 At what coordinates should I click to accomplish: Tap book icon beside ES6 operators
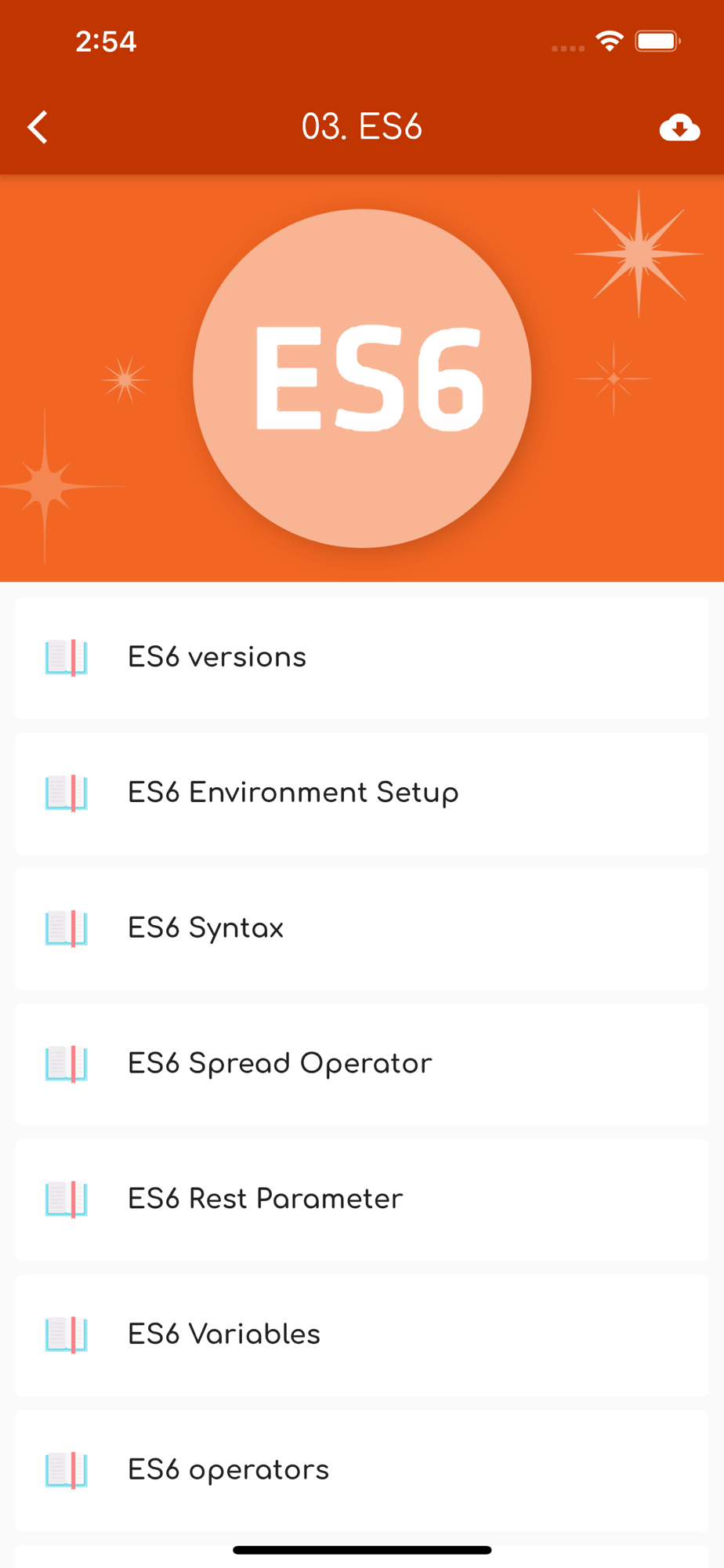coord(67,1470)
